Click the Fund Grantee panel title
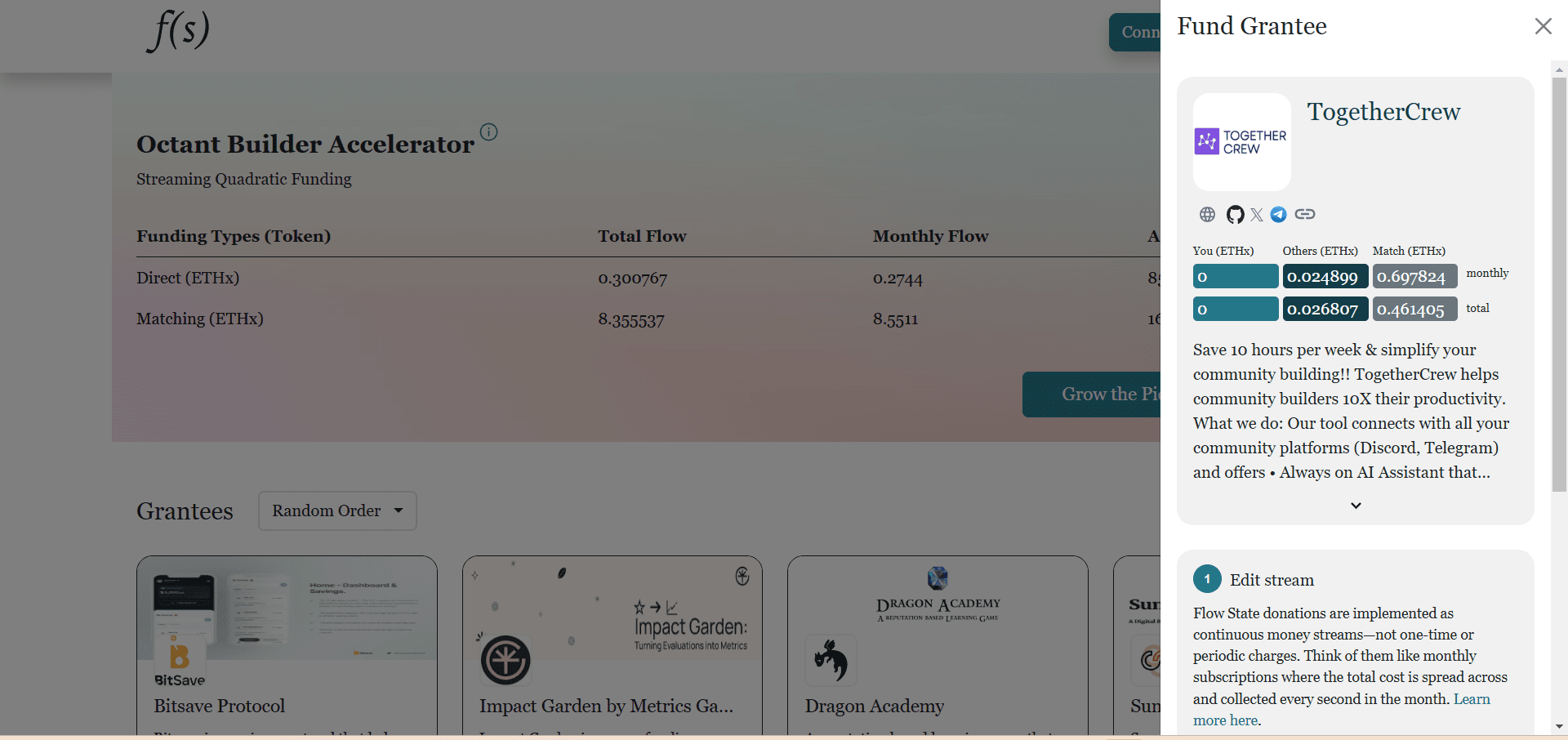1568x740 pixels. (x=1252, y=26)
